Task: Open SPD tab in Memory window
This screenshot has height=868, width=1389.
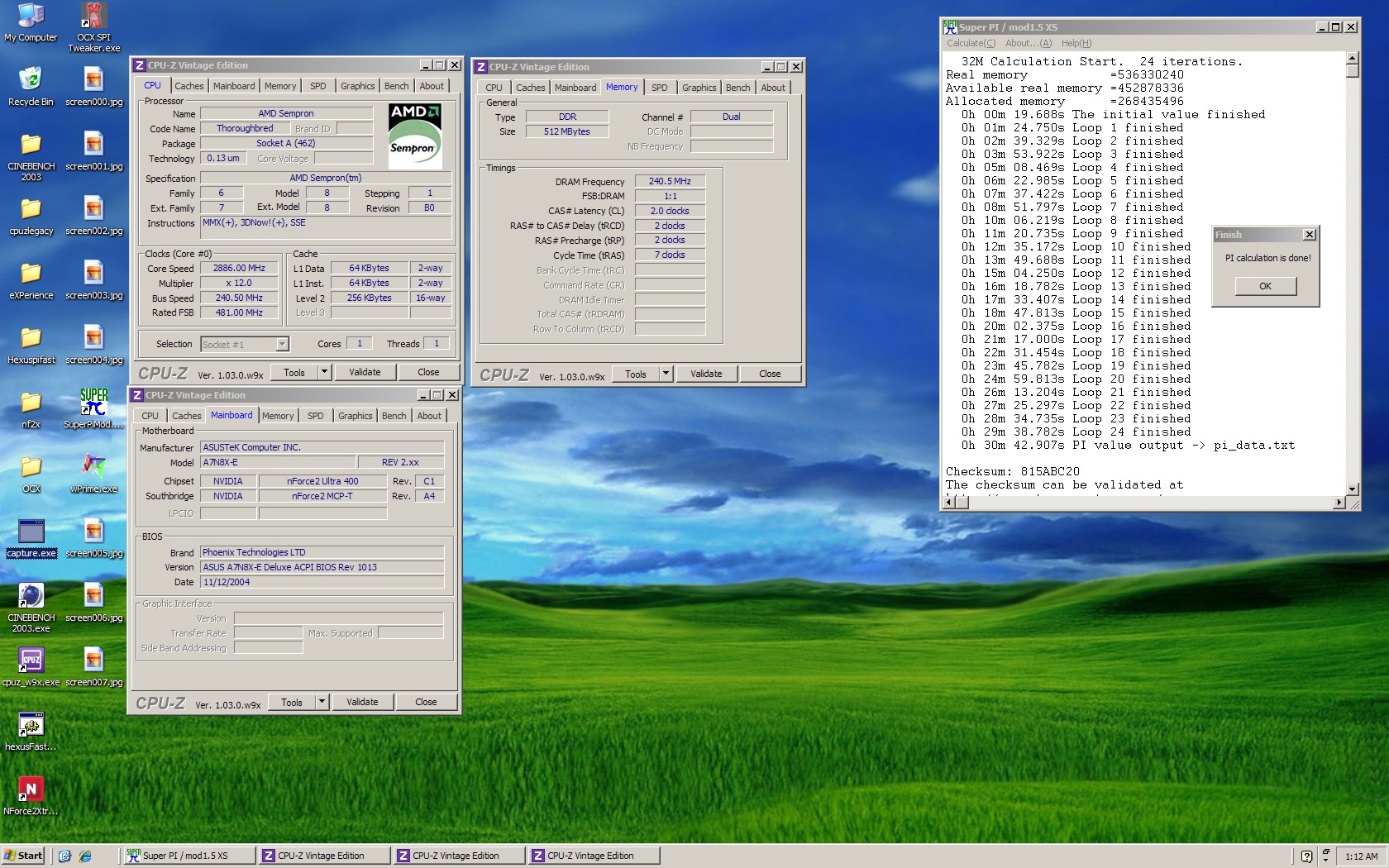Action: [659, 88]
